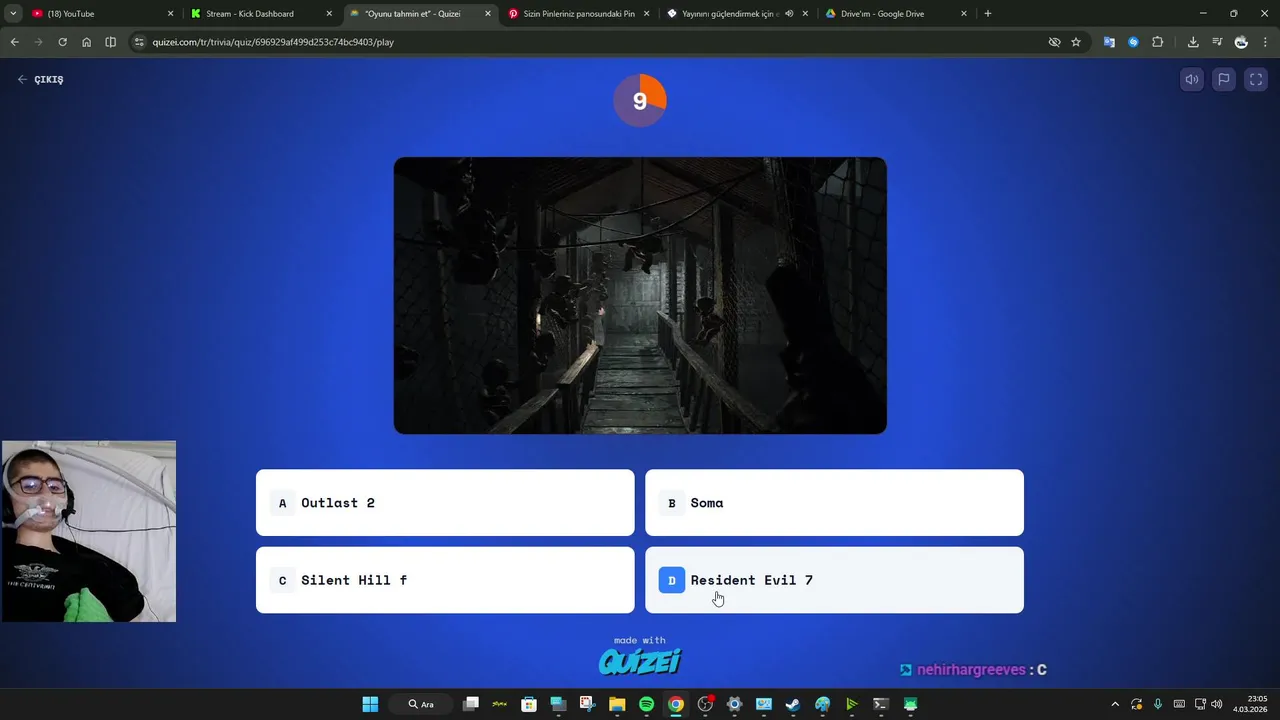Open a new browser tab
Image resolution: width=1280 pixels, height=720 pixels.
point(988,14)
